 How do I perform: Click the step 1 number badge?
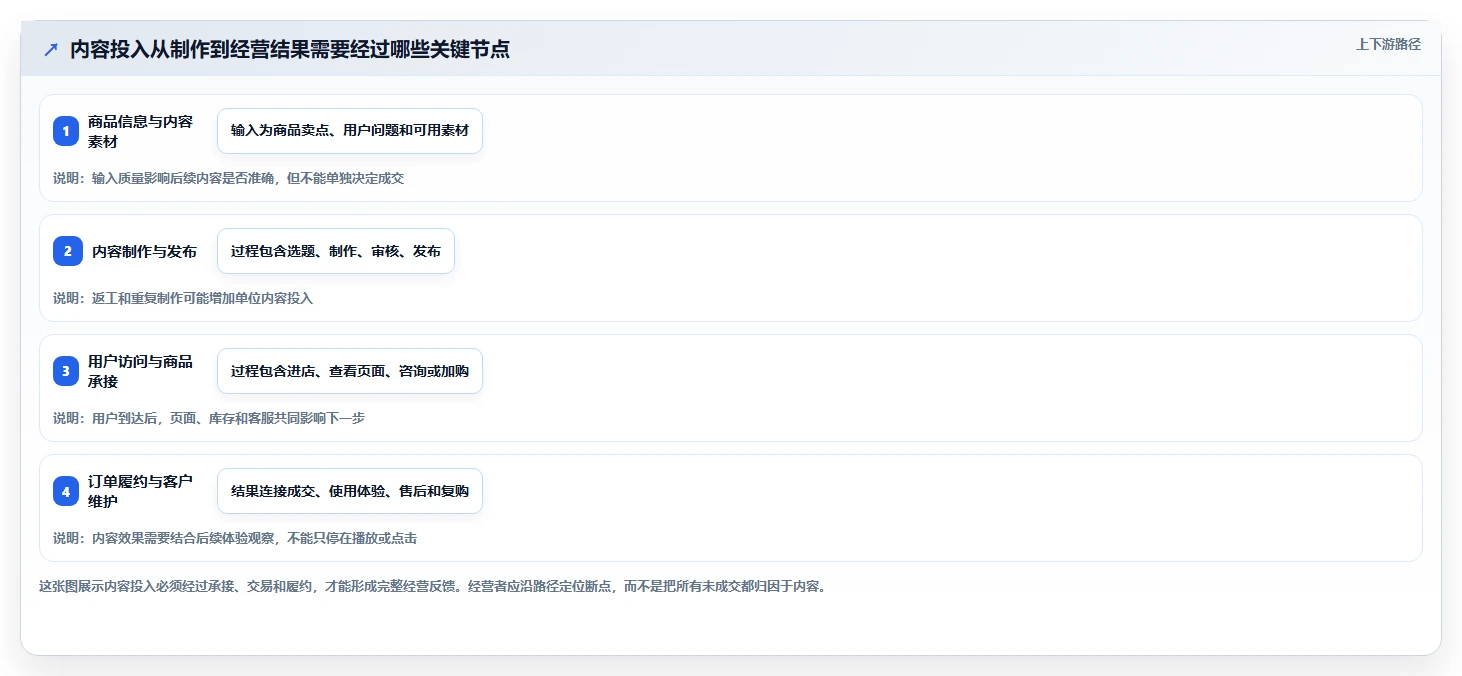click(66, 131)
